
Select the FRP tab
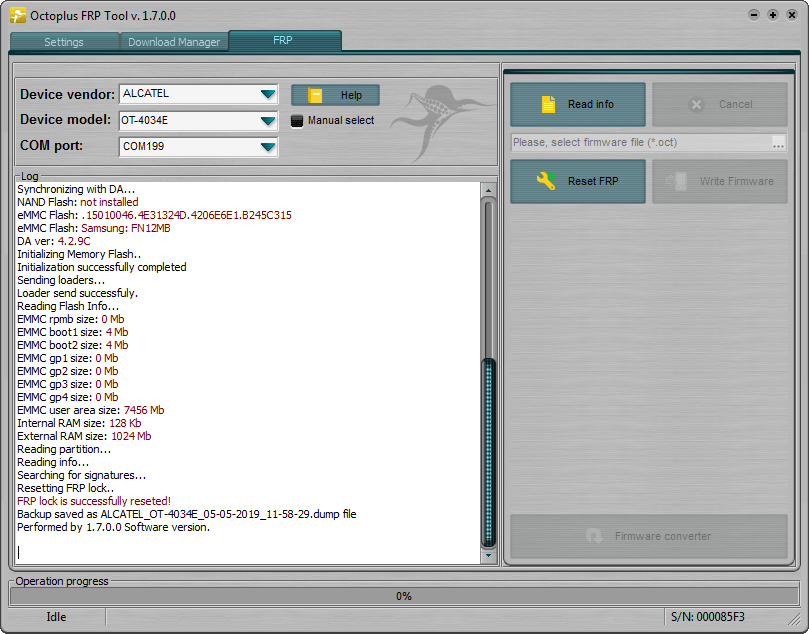[x=285, y=40]
